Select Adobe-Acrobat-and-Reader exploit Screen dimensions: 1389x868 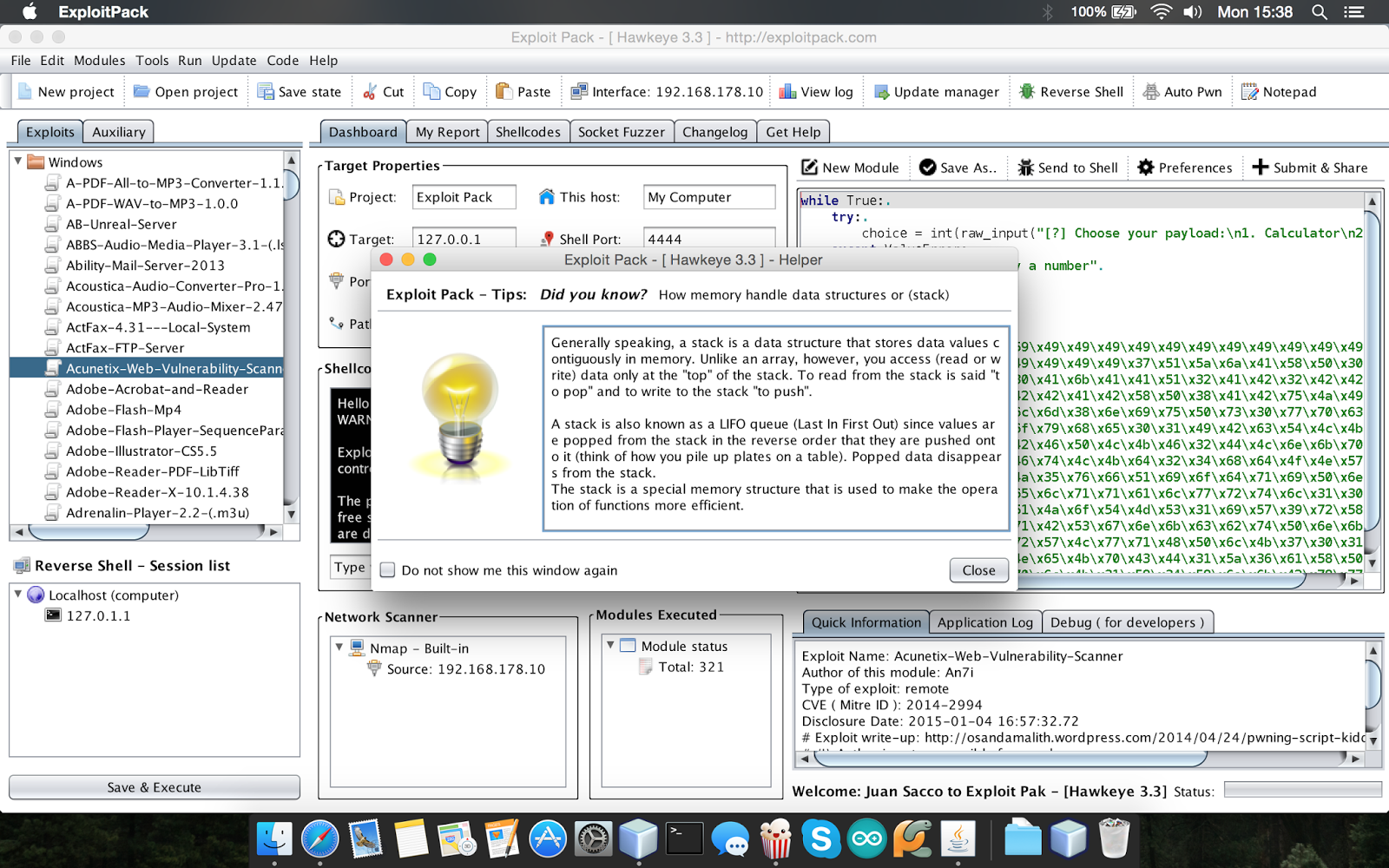[x=157, y=389]
